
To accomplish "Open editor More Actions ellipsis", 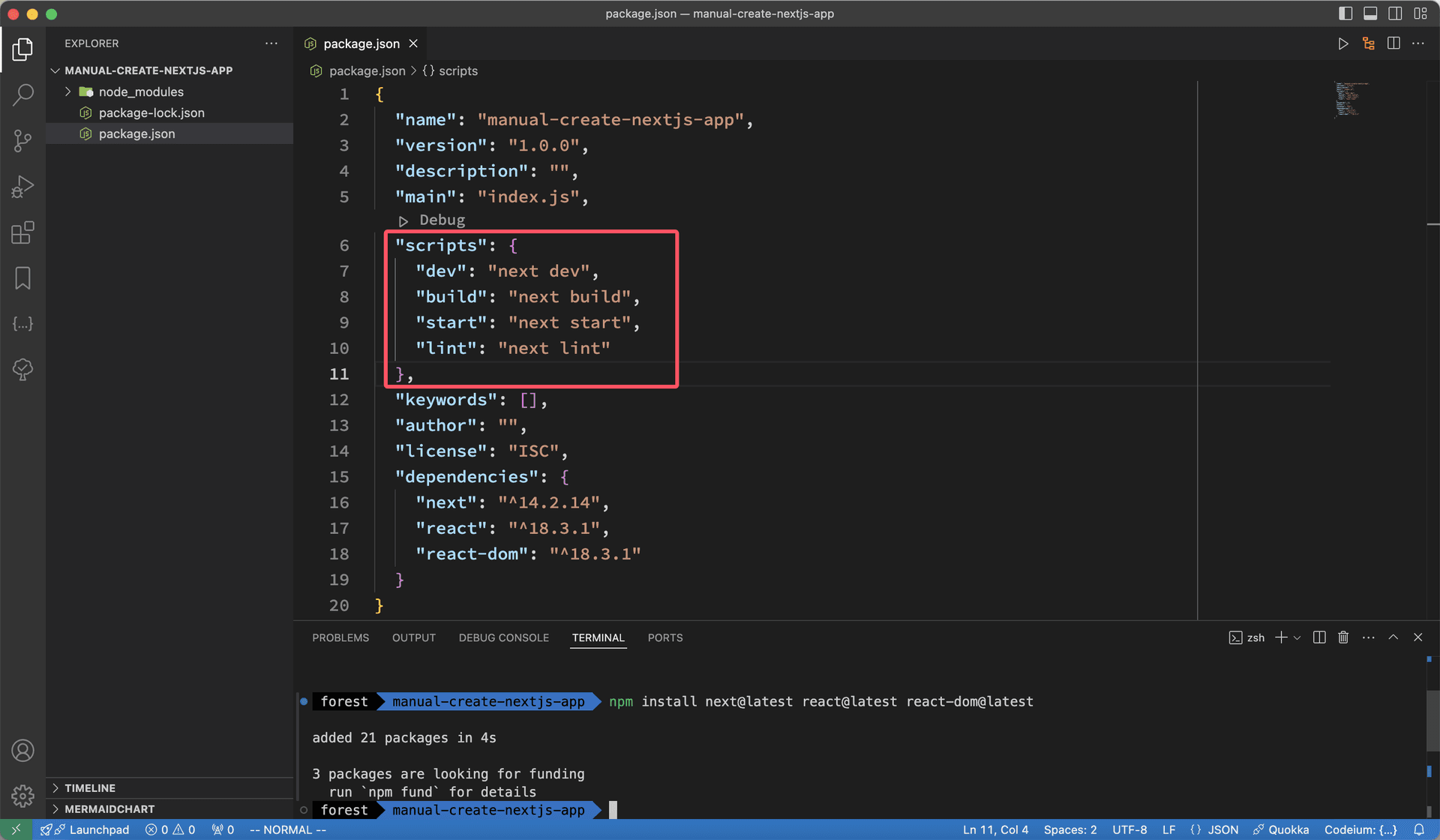I will pos(1417,43).
